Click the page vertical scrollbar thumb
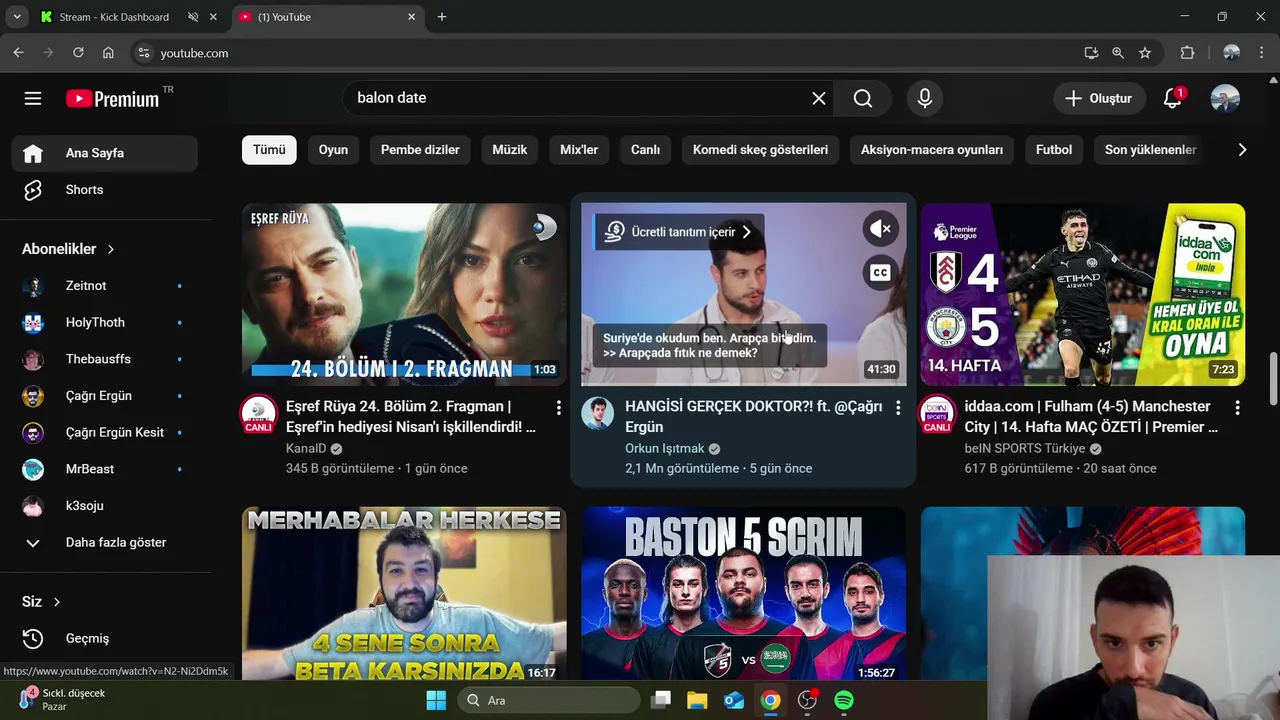 (1273, 379)
